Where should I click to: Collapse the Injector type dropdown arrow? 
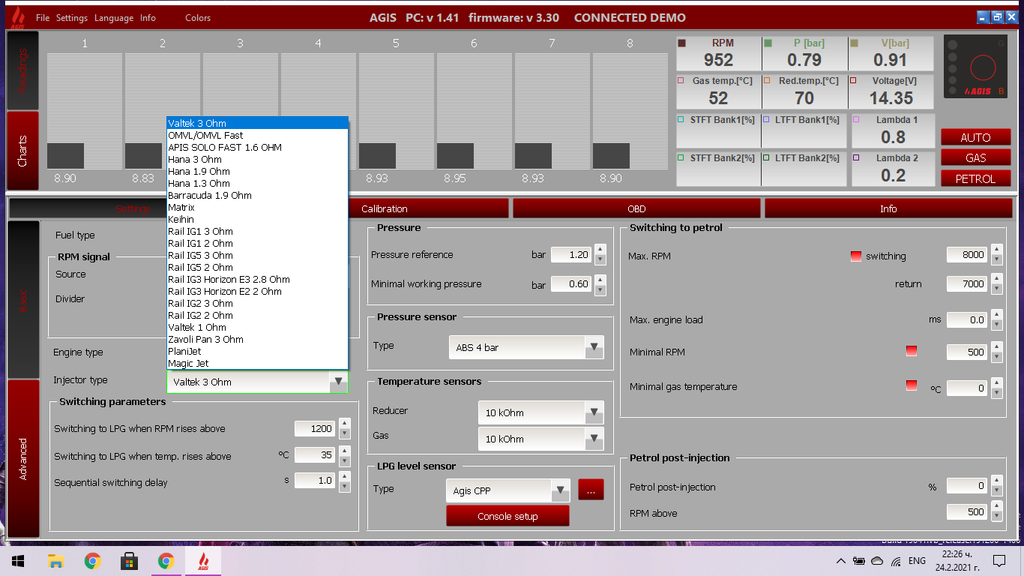coord(338,381)
